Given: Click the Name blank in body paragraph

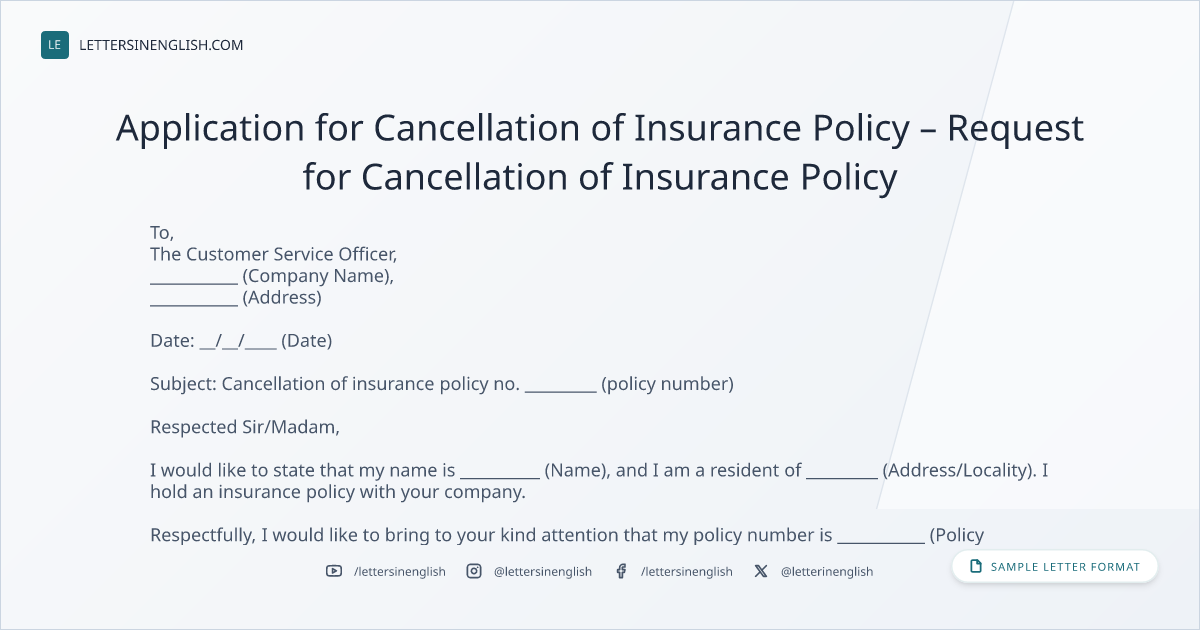Looking at the screenshot, I should point(500,471).
